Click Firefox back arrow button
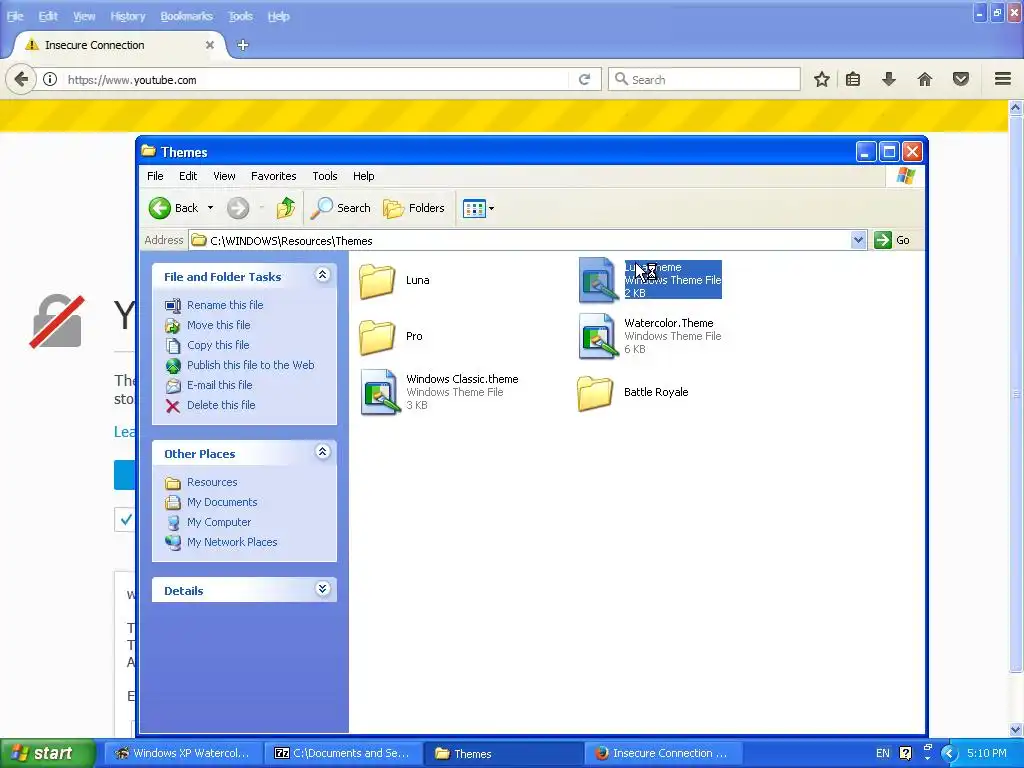The width and height of the screenshot is (1024, 768). click(x=21, y=80)
